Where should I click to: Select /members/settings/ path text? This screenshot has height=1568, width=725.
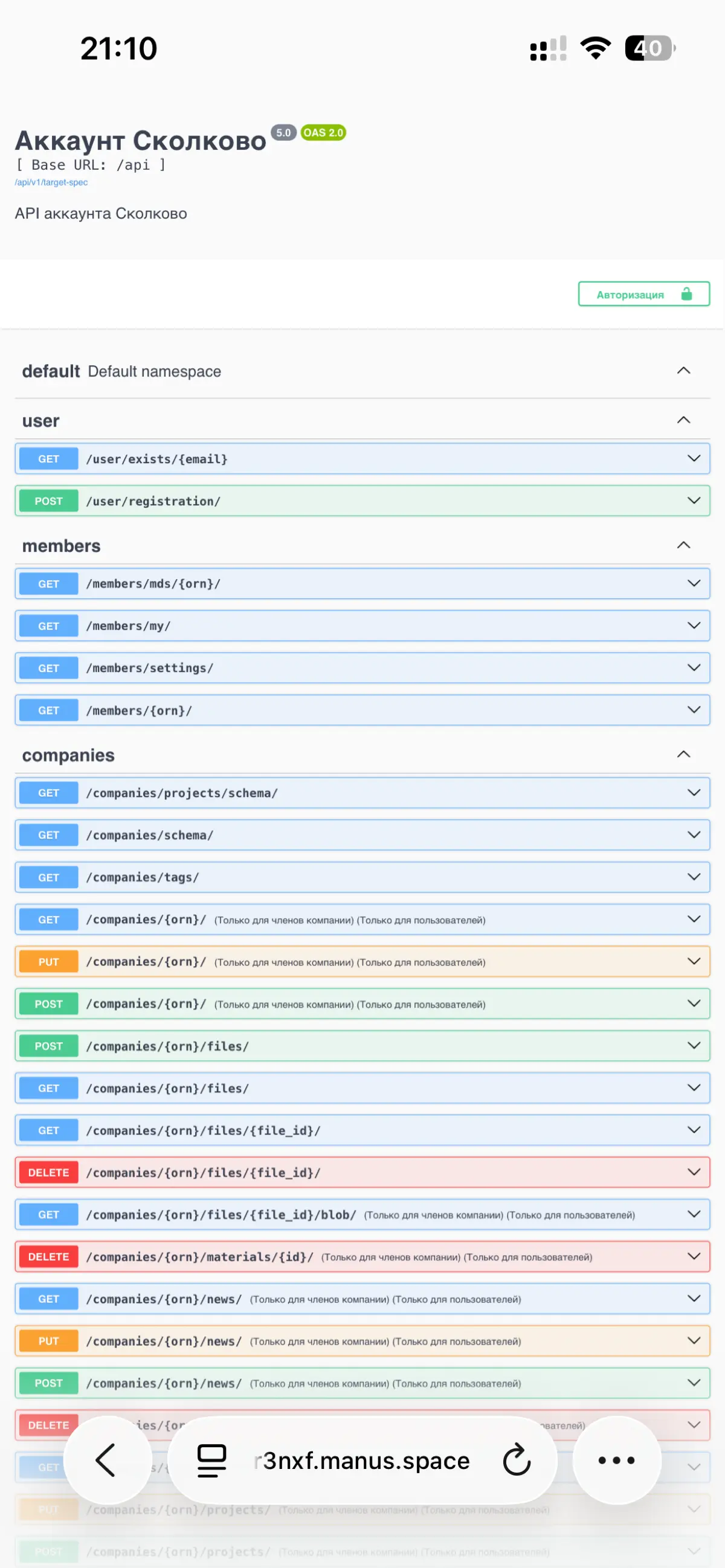coord(150,668)
